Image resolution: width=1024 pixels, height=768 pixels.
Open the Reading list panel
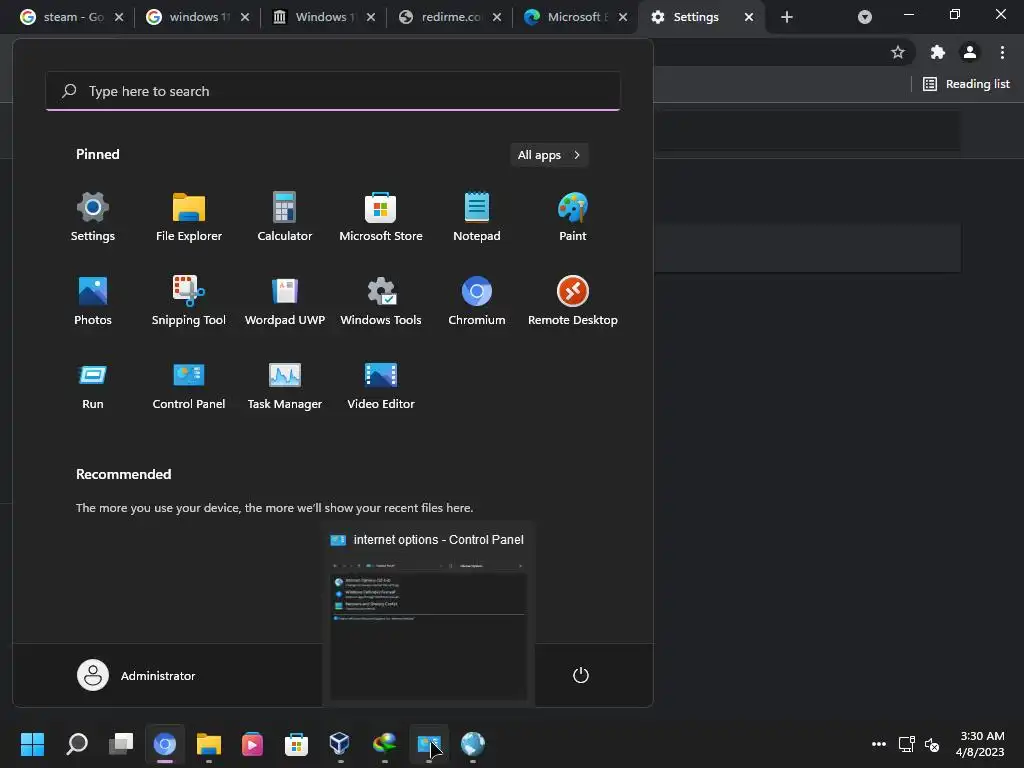(x=966, y=84)
